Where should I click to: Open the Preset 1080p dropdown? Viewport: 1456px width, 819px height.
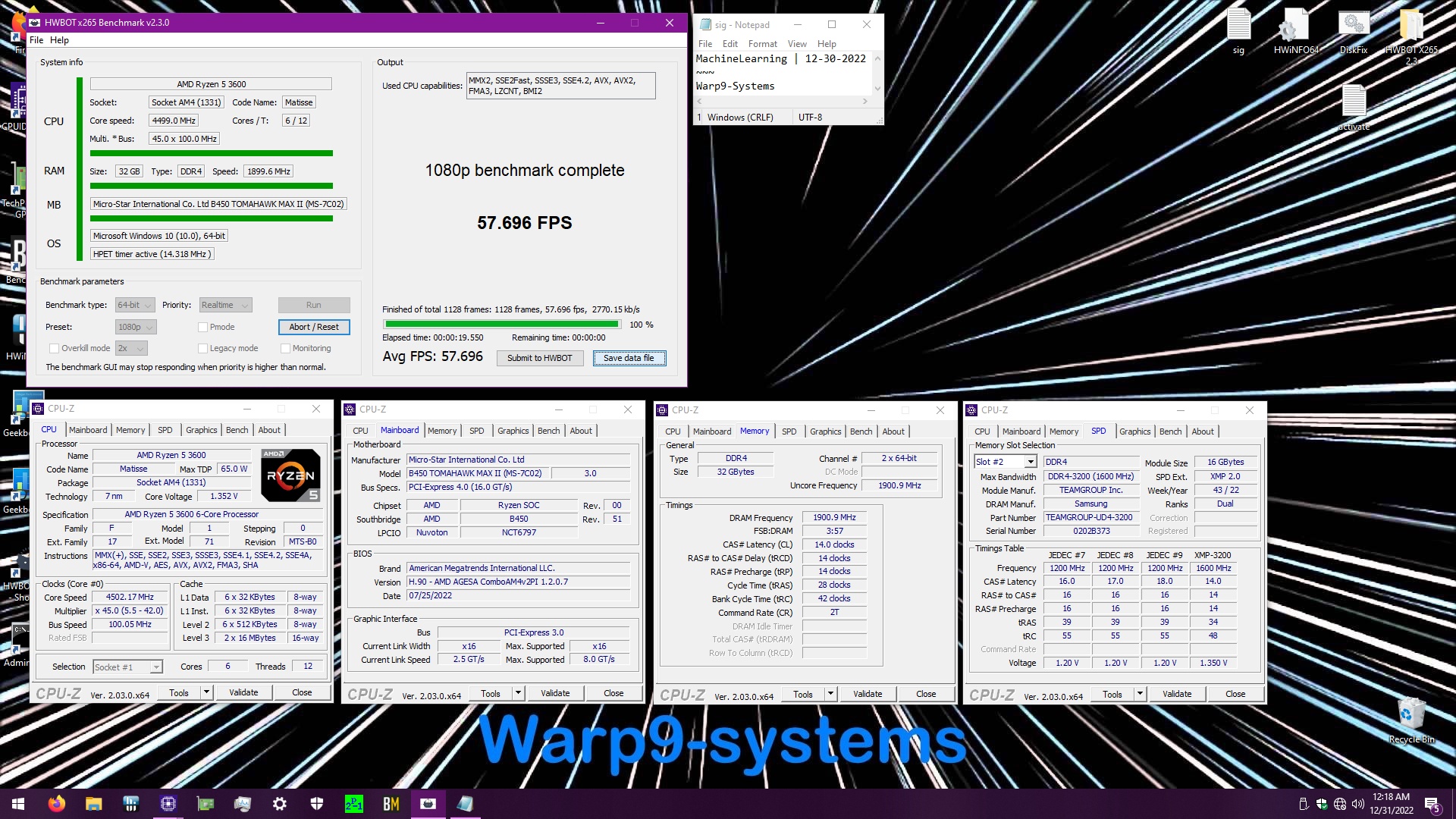pos(136,327)
